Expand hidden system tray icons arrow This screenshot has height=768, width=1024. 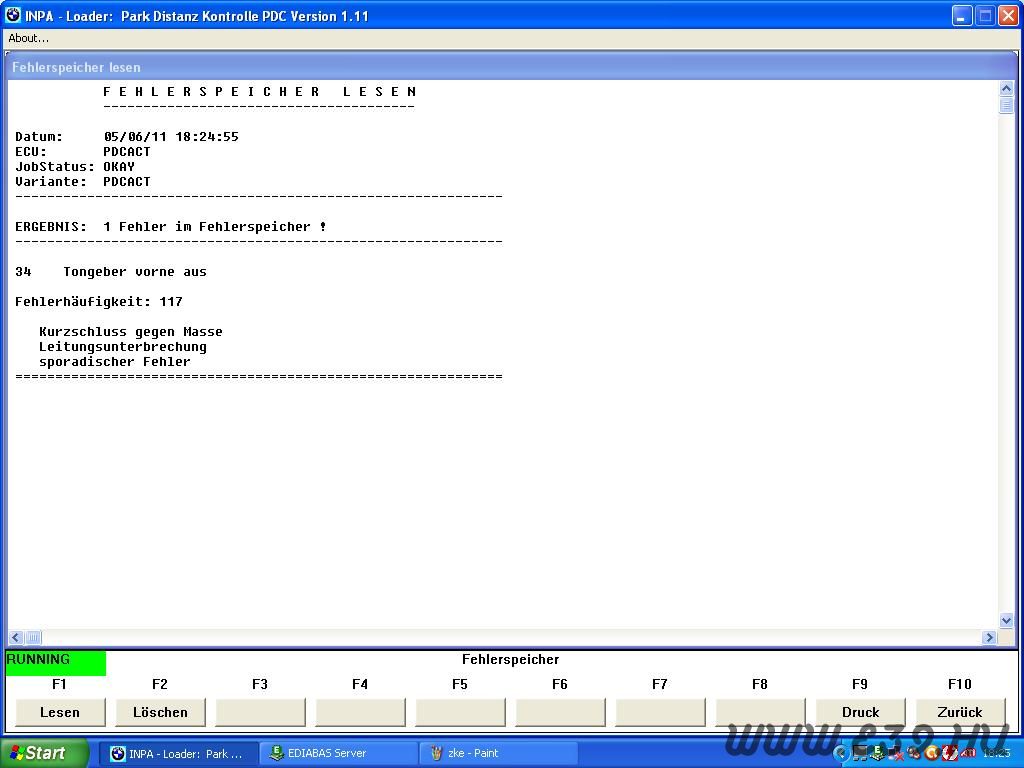pyautogui.click(x=841, y=753)
